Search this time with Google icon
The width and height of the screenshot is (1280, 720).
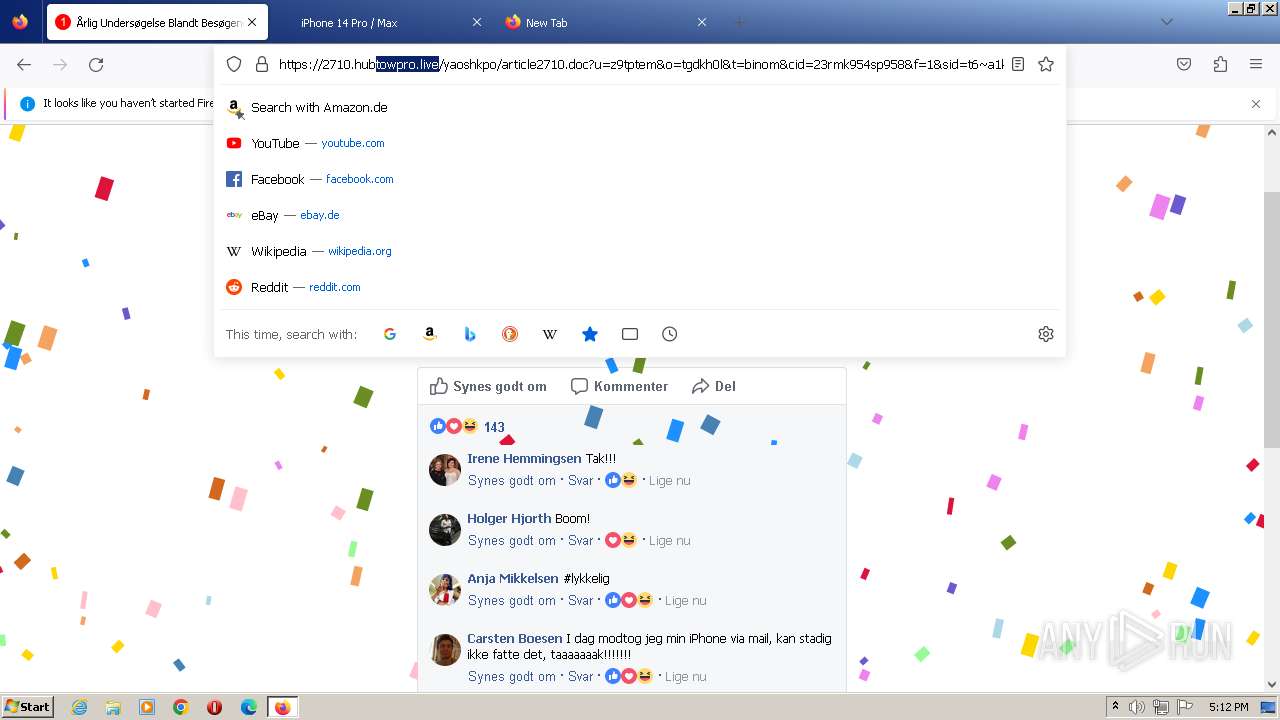390,334
